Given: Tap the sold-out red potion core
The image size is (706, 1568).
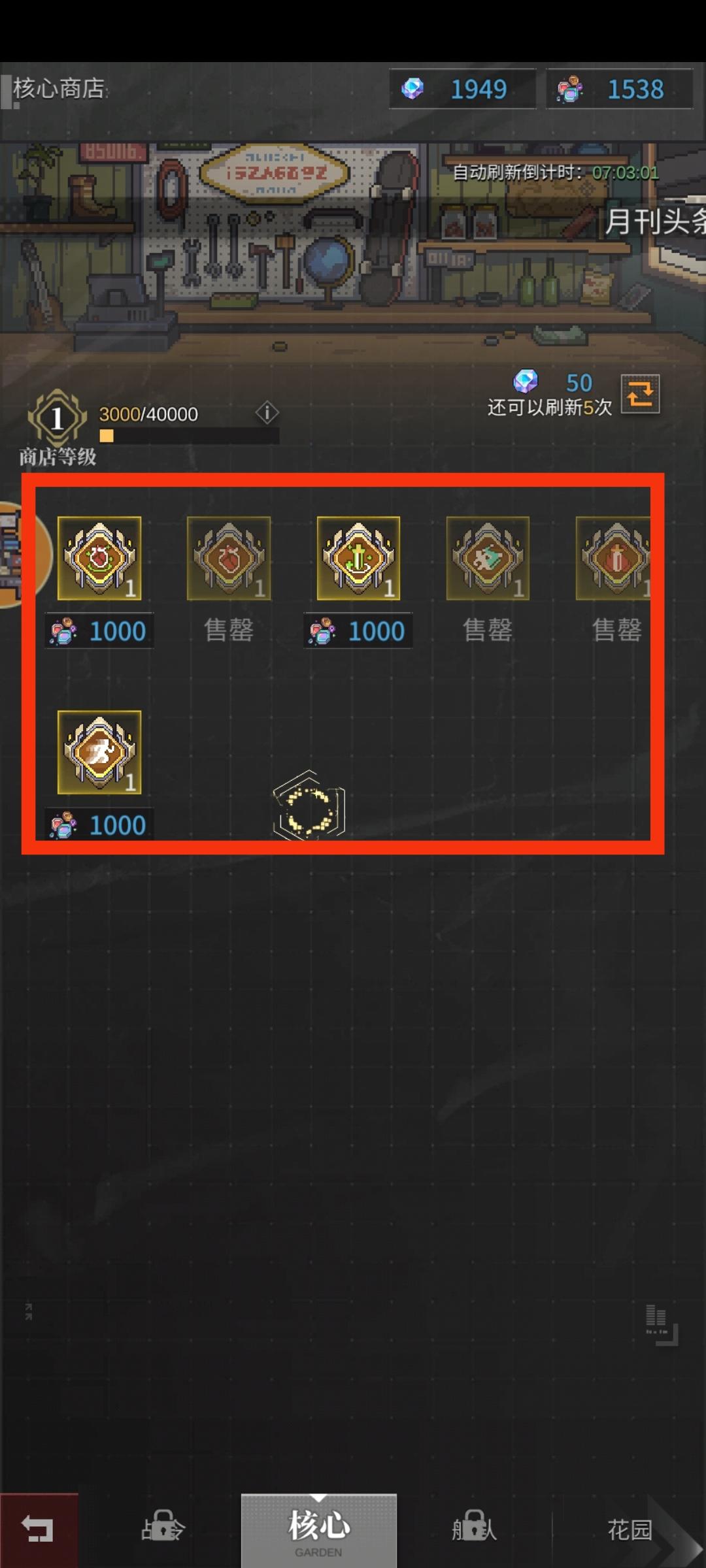Looking at the screenshot, I should tap(613, 558).
